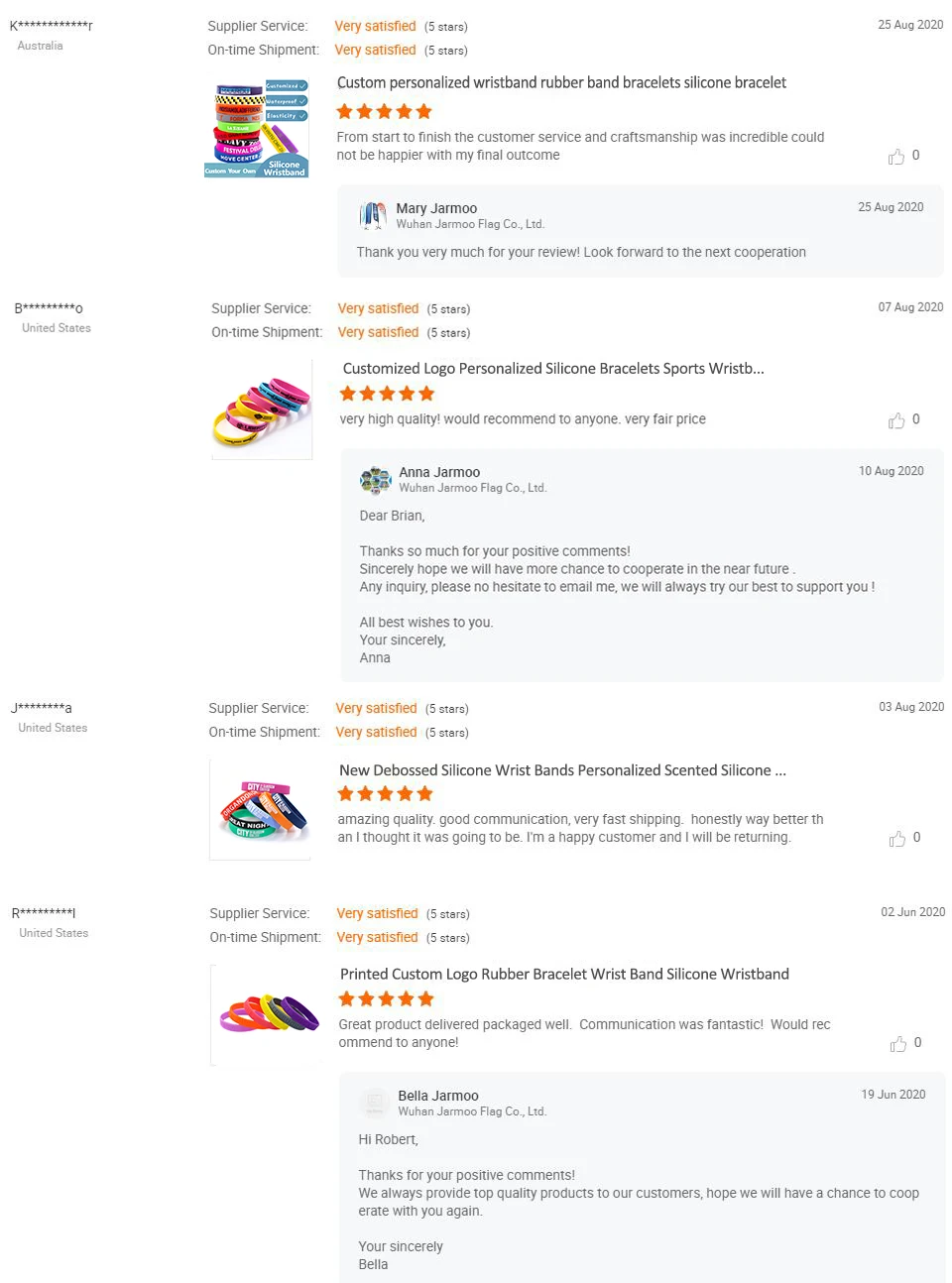Like the Australia customer's wristband review
Viewport: 952px width, 1283px height.
896,157
